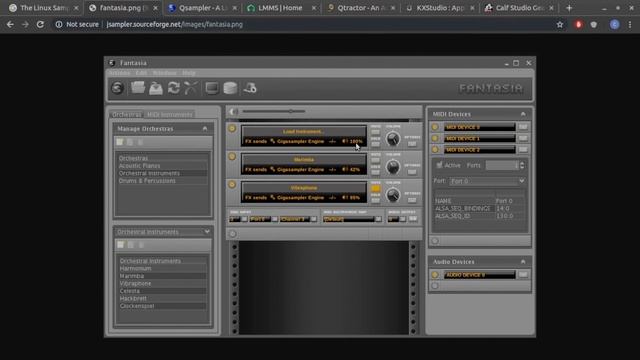Collapse the MIDI Devices panel
This screenshot has height=360, width=640.
pos(523,114)
